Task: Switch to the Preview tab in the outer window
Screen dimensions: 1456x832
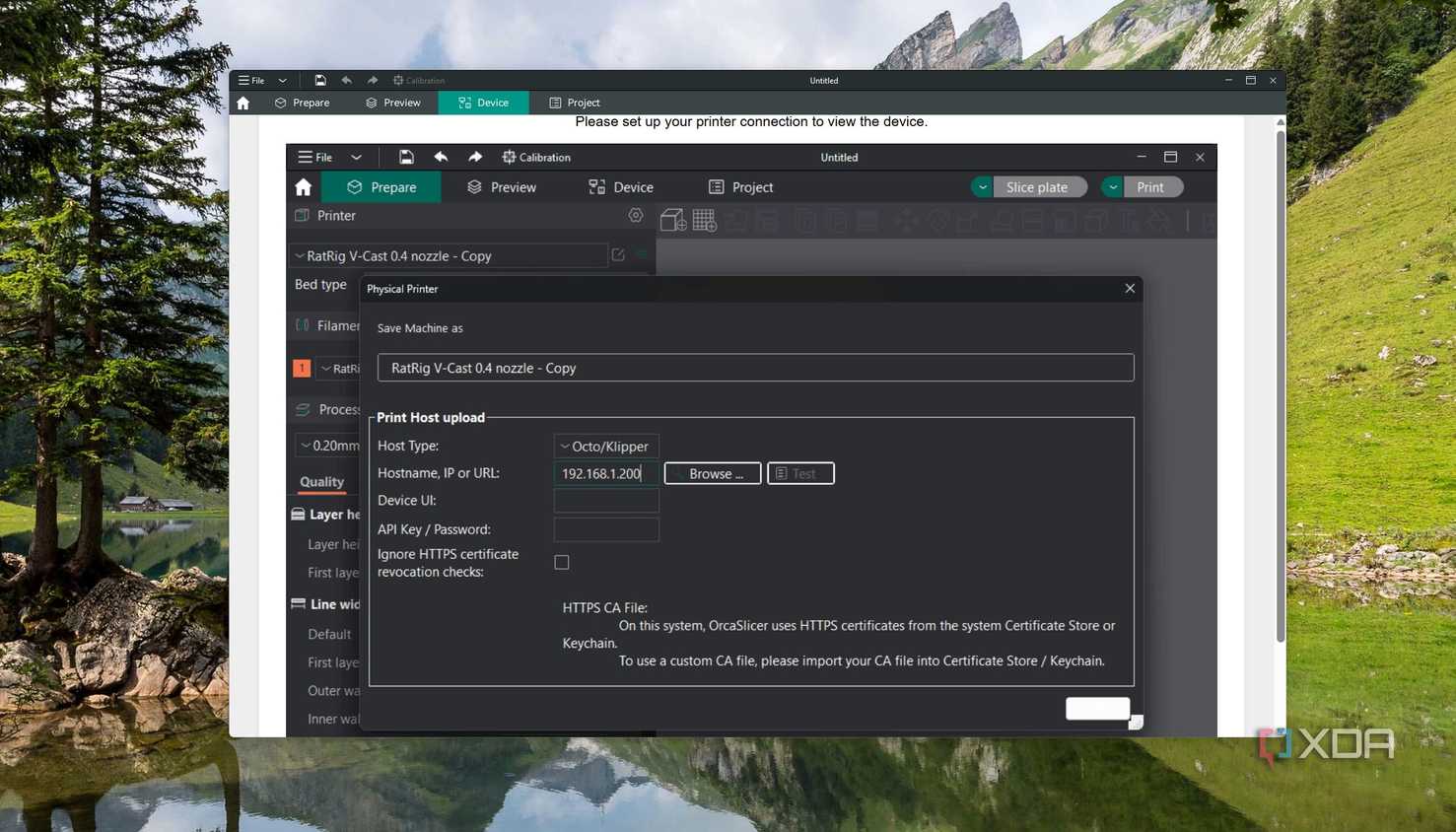Action: [393, 103]
